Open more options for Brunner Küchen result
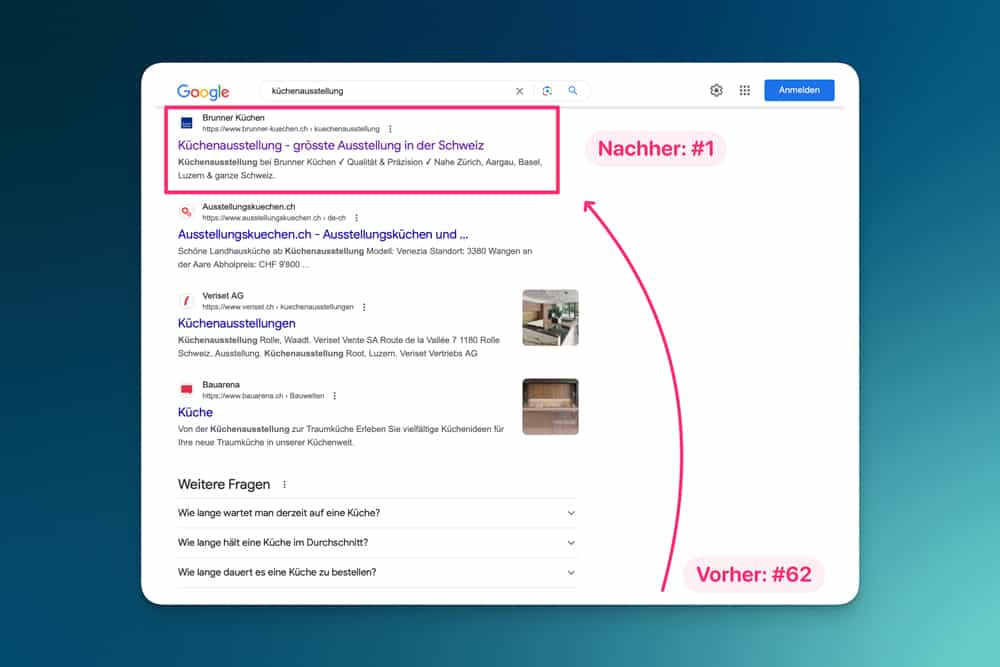1000x667 pixels. 390,129
